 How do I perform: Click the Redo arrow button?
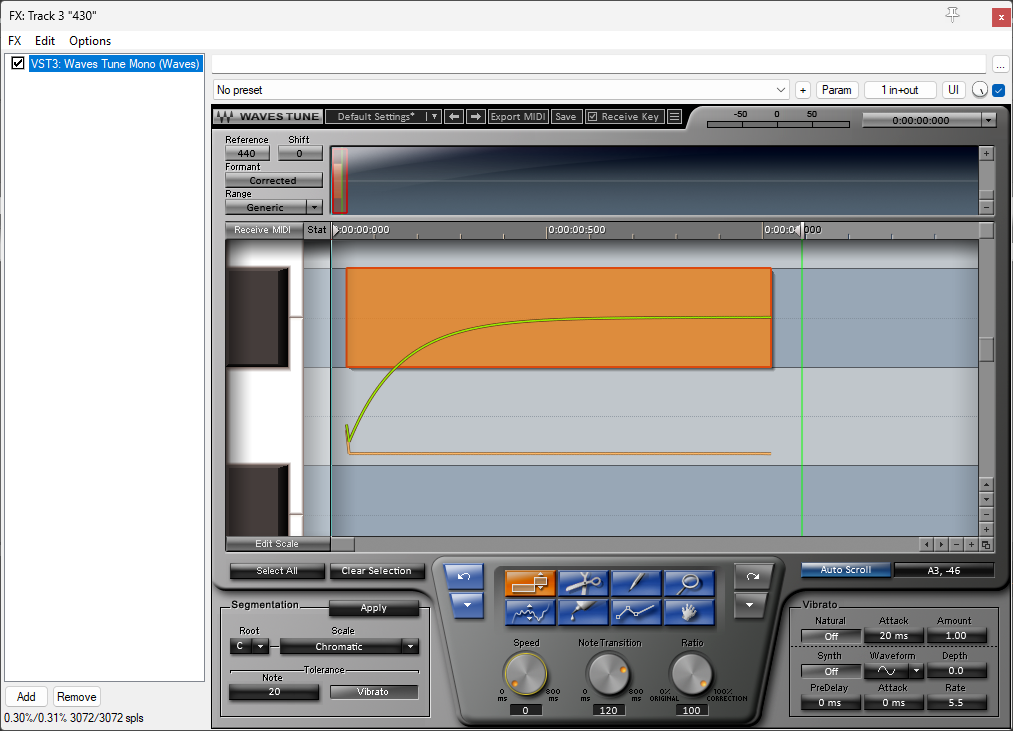[753, 577]
